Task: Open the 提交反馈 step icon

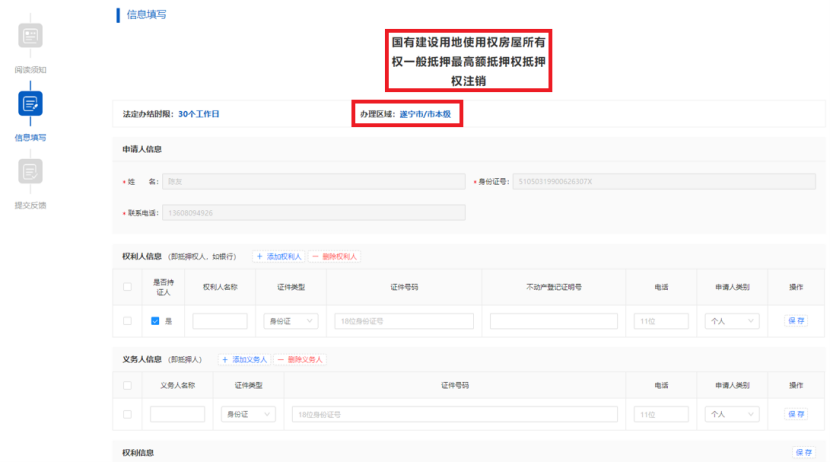Action: [30, 171]
